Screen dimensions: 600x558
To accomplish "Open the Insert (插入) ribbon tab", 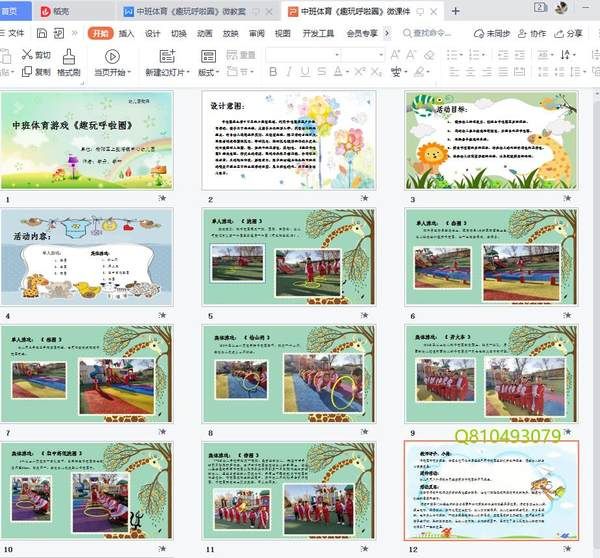I will (127, 33).
